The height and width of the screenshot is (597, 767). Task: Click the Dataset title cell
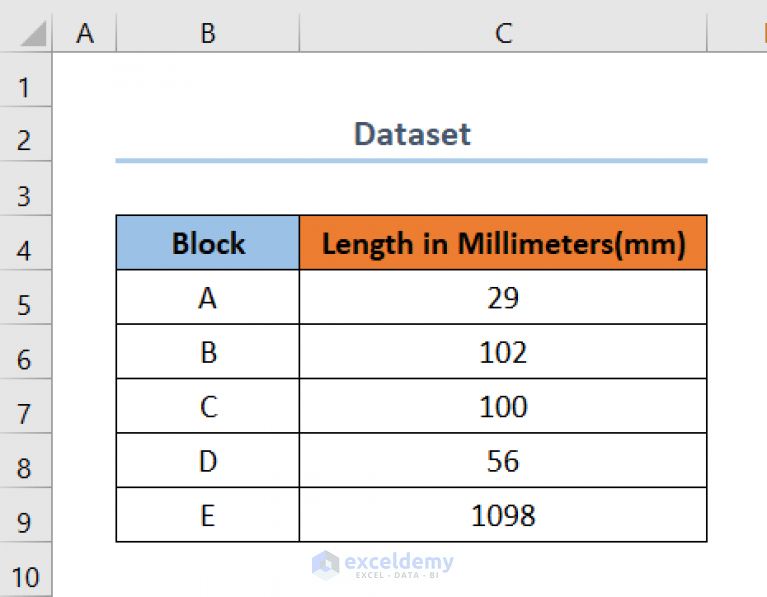[411, 134]
